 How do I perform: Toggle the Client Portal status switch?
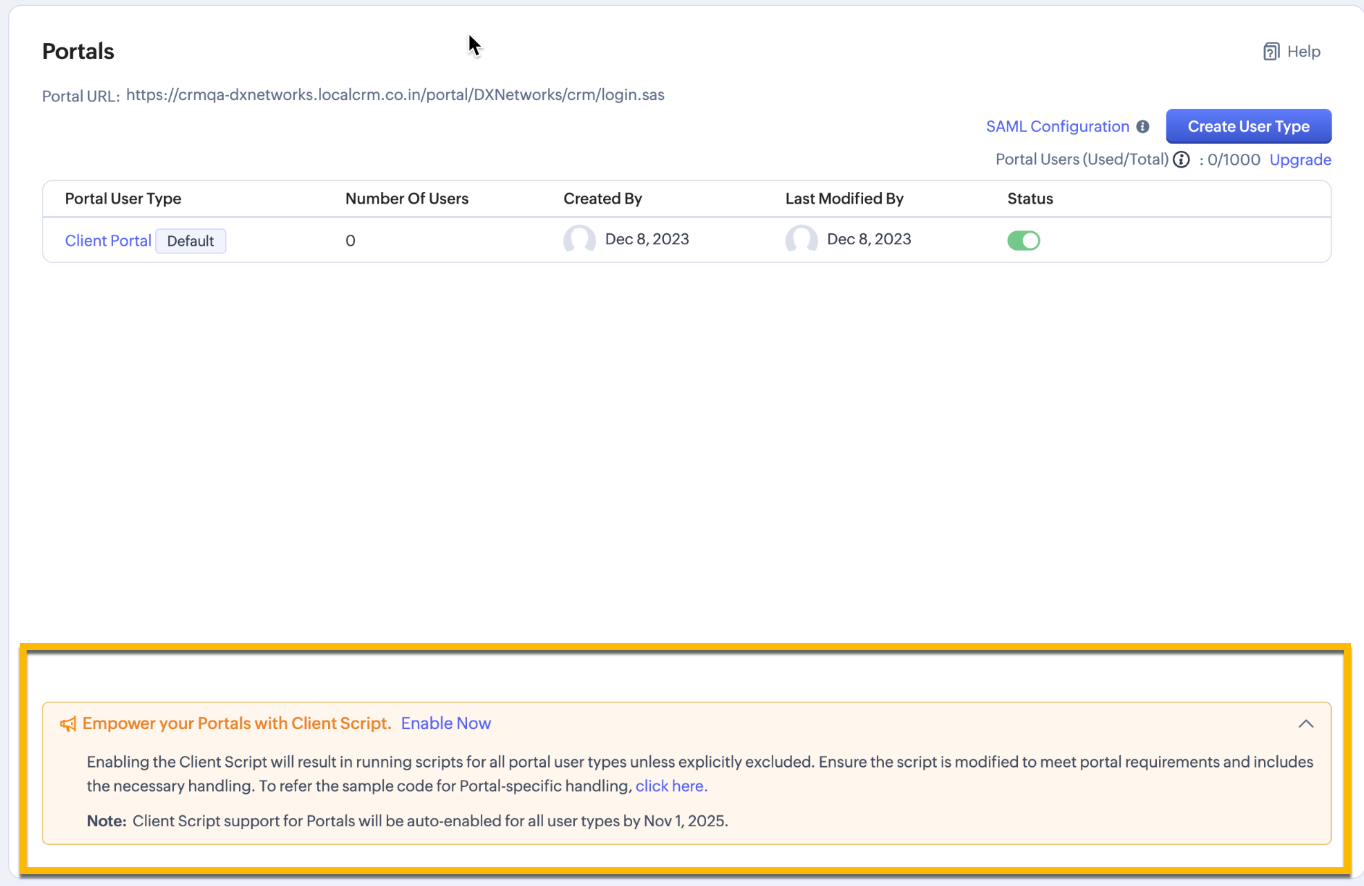[x=1024, y=240]
